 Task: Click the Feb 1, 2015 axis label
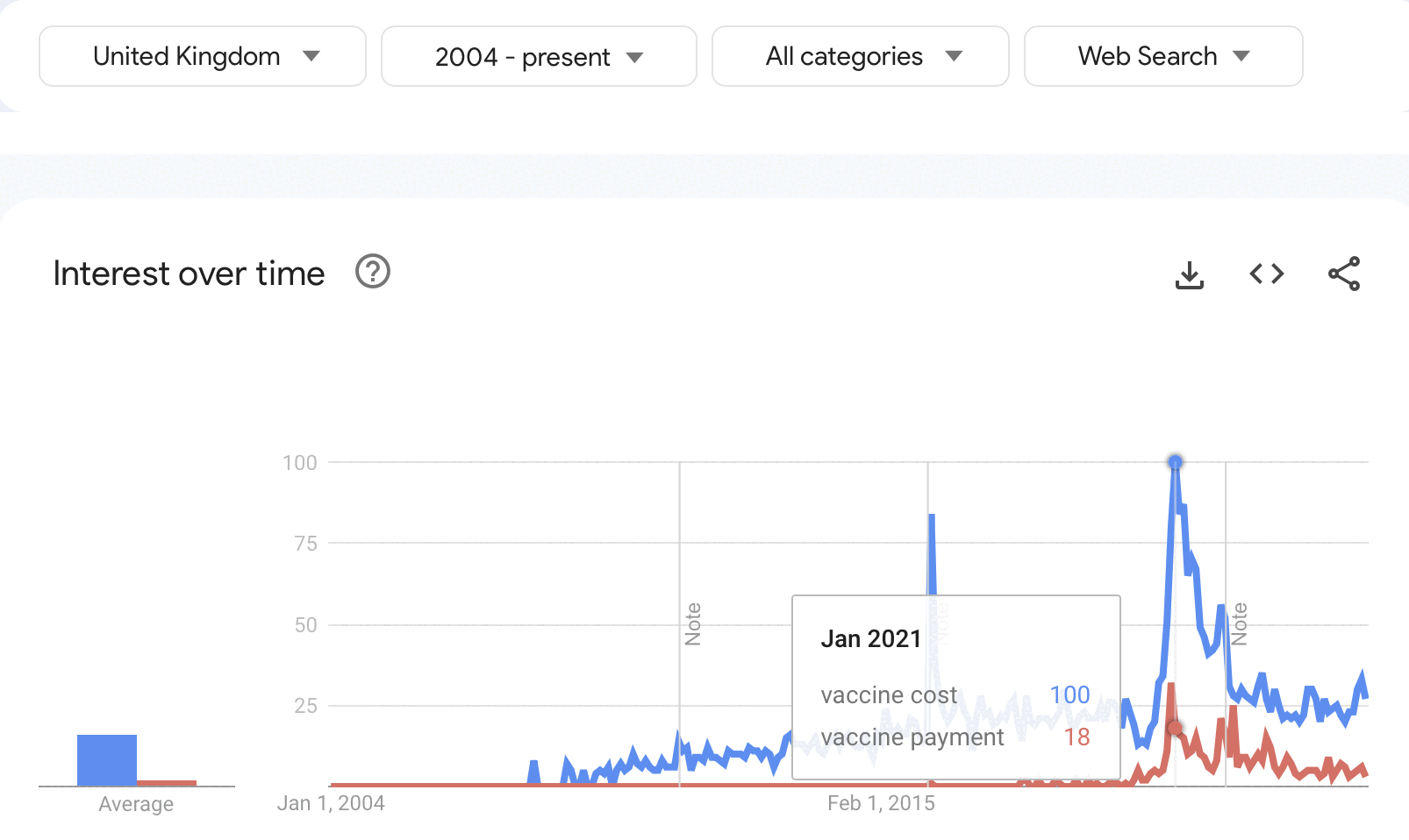tap(881, 803)
